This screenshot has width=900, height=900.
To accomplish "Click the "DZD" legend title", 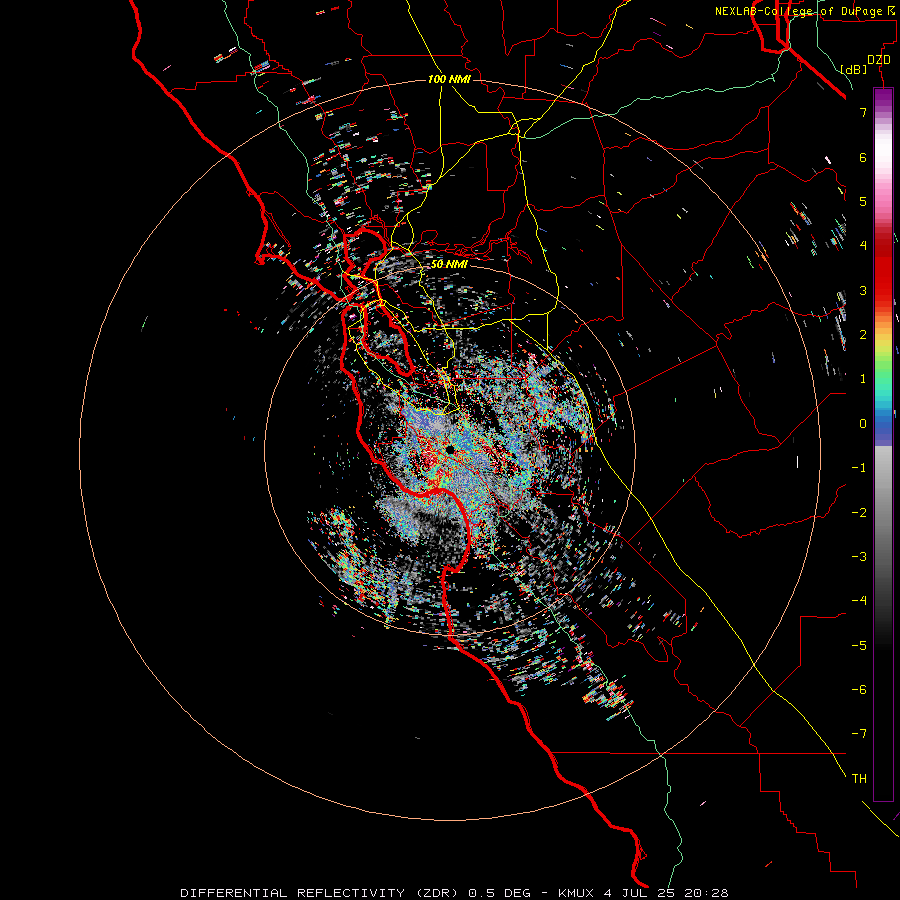I will (879, 60).
